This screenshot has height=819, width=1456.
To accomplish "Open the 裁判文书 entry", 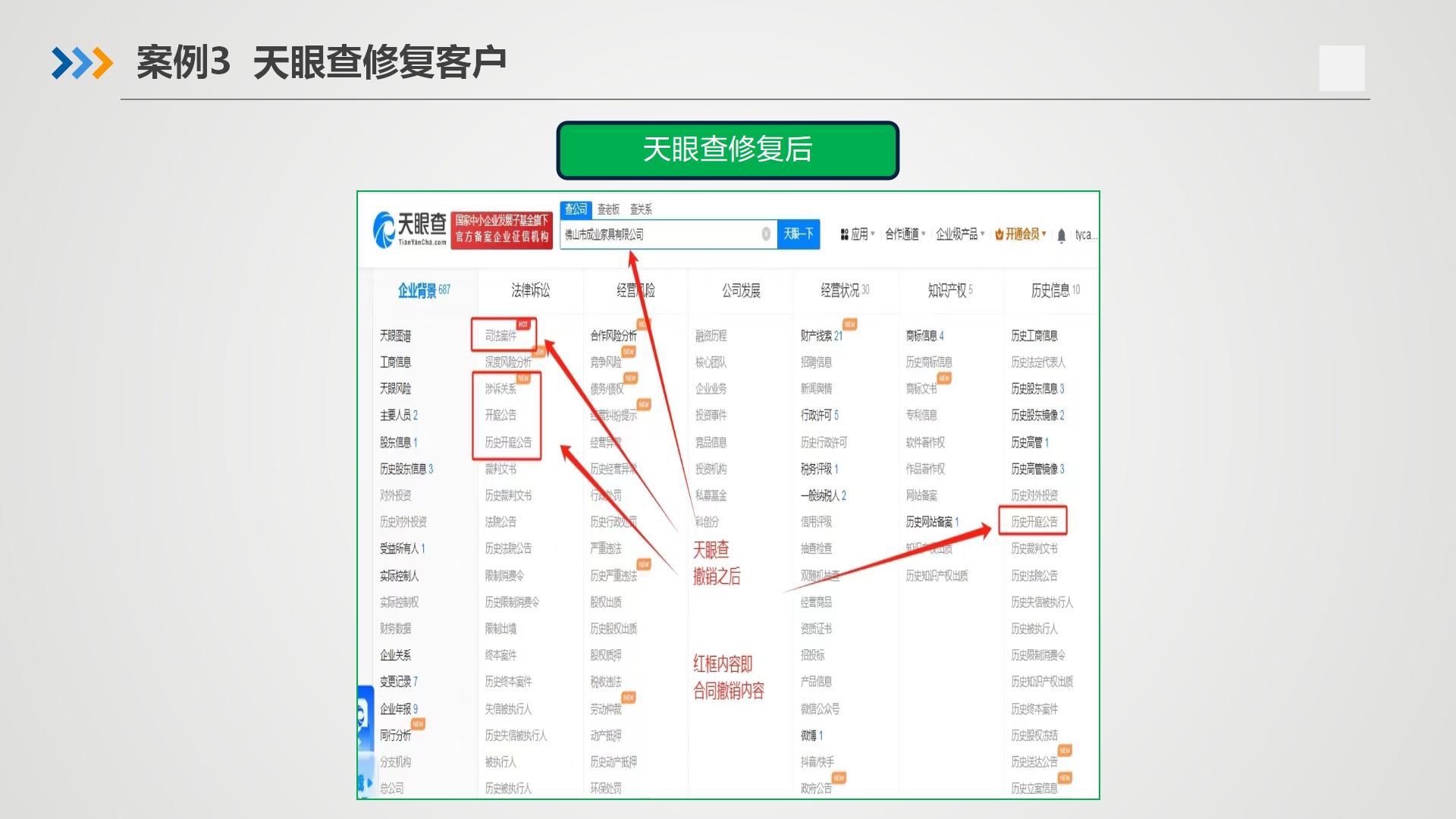I will [500, 469].
